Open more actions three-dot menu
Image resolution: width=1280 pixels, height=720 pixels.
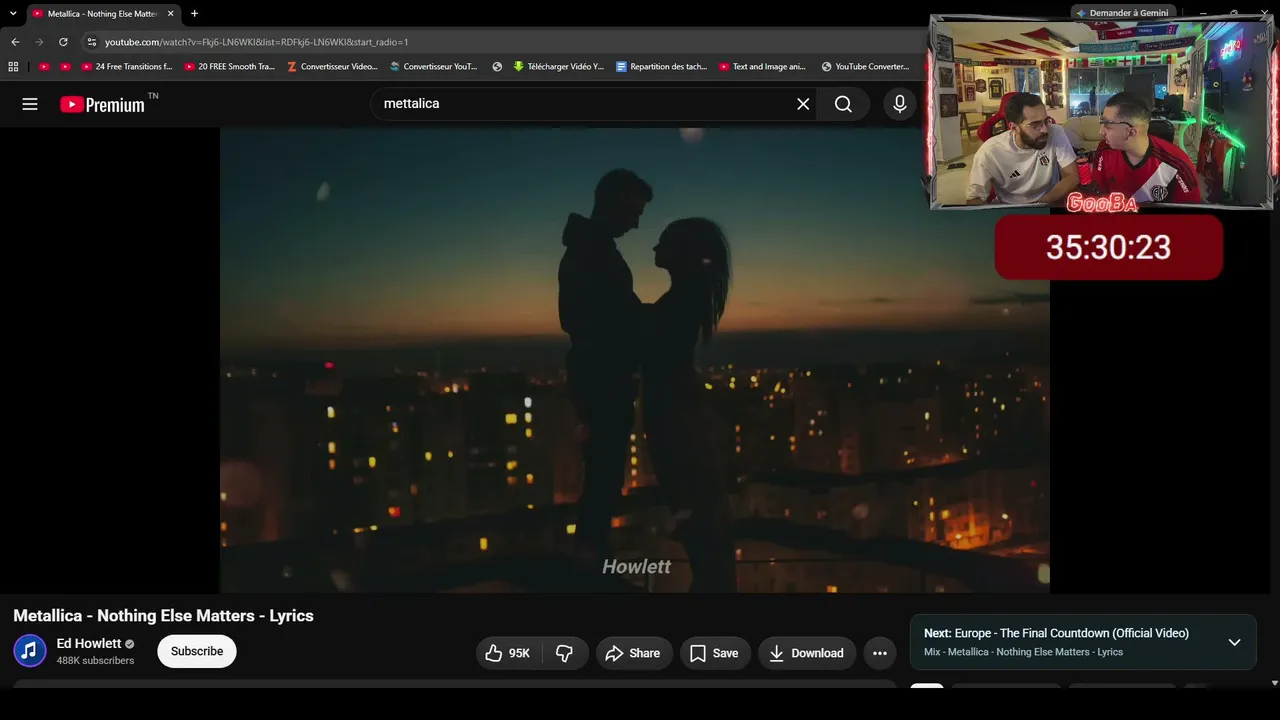tap(880, 653)
